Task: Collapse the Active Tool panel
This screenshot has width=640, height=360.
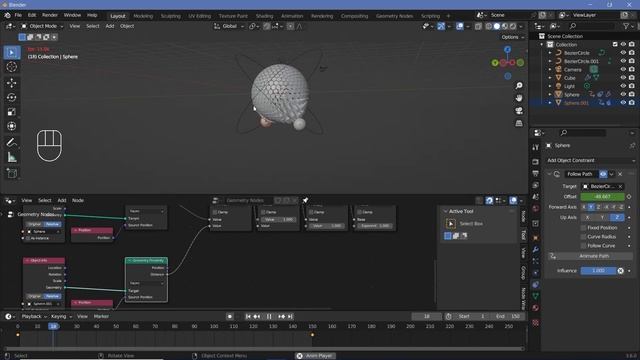Action: point(445,211)
